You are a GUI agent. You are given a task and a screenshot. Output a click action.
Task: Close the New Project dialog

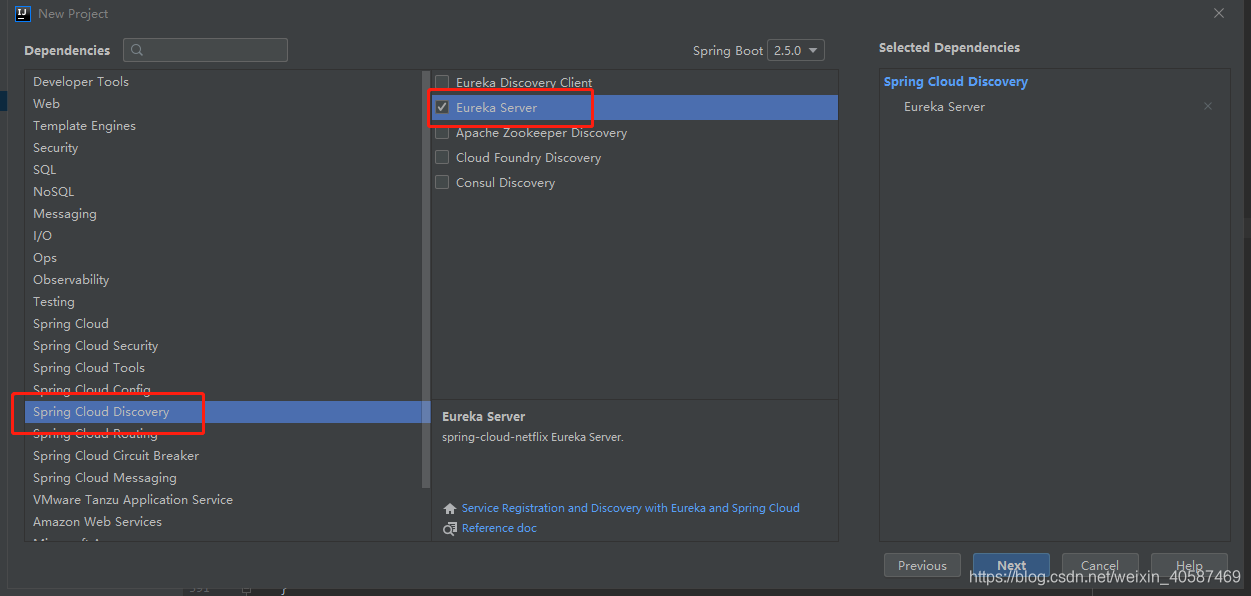(x=1219, y=13)
